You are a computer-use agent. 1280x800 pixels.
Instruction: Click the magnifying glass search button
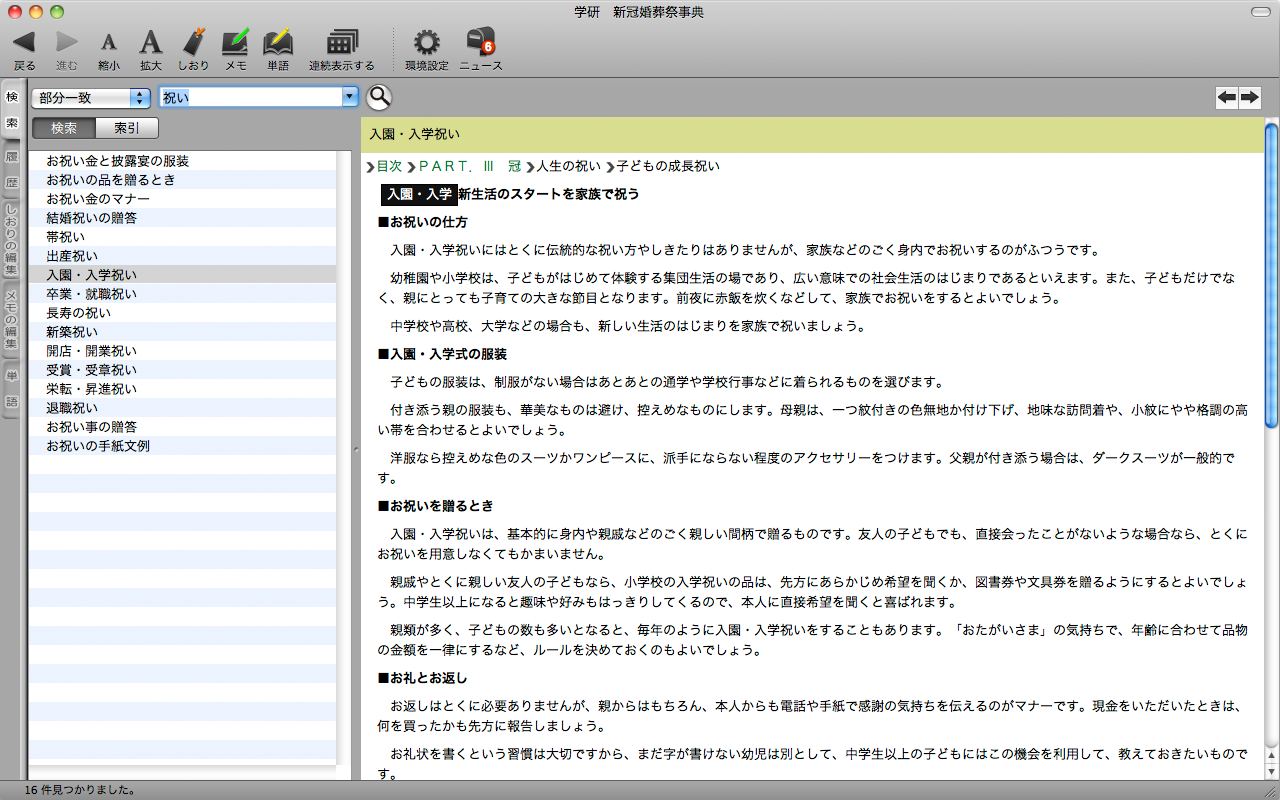[379, 97]
